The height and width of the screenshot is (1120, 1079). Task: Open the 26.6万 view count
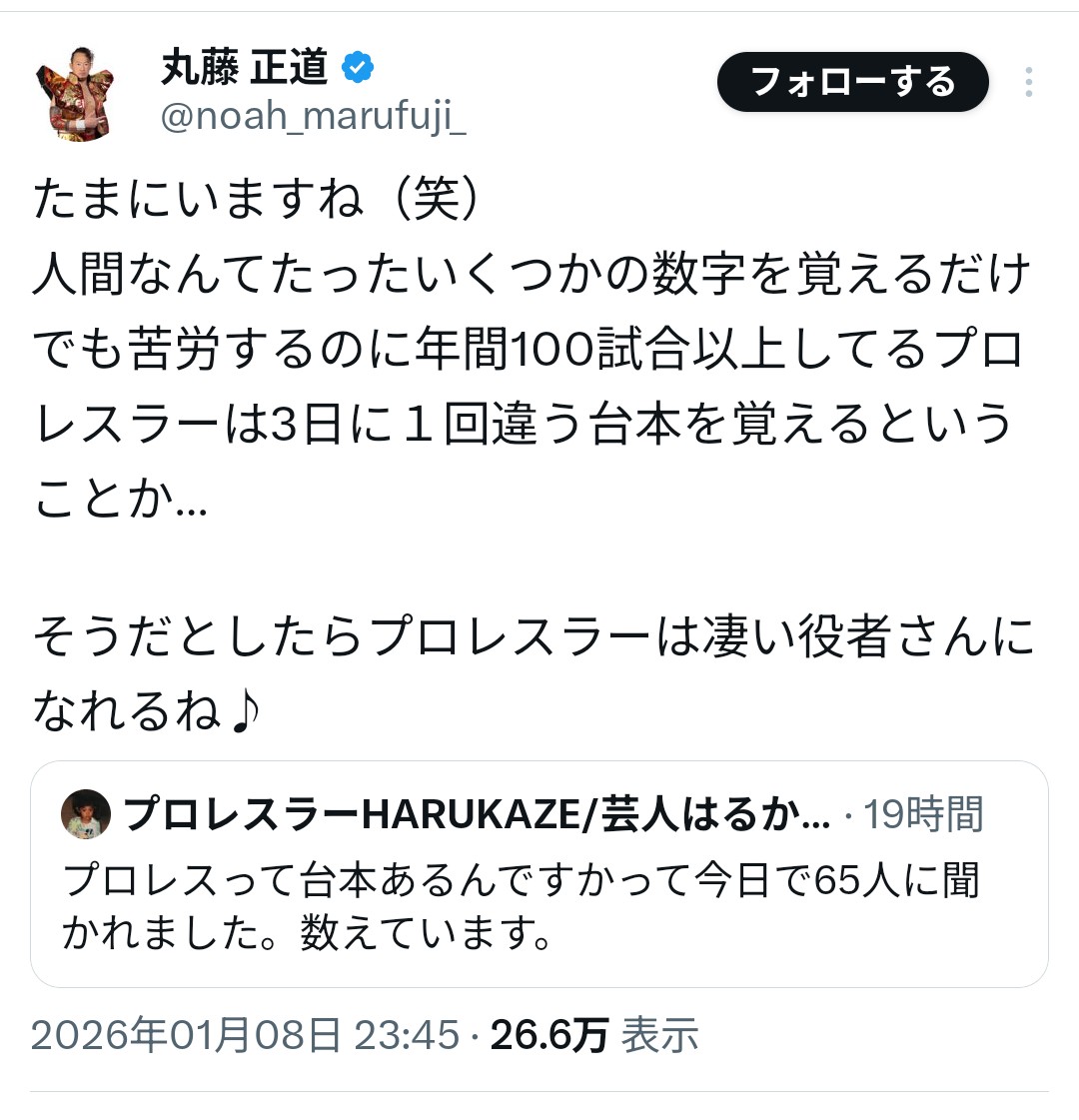(549, 1034)
